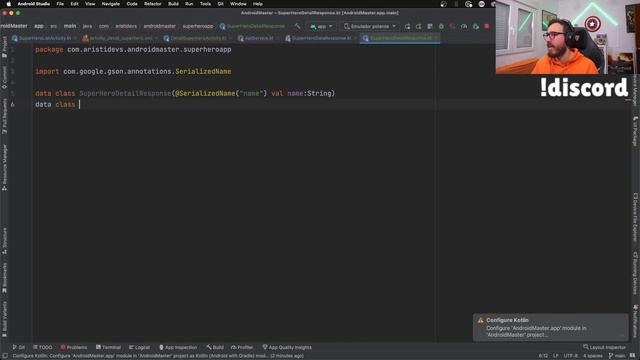The height and width of the screenshot is (360, 640).
Task: Click the package declaration line
Action: tap(133, 49)
